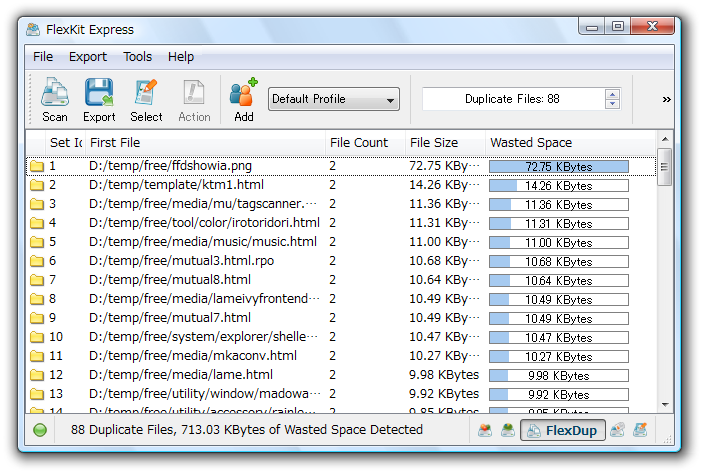Select the irotoridori.html file path
The image size is (701, 473).
pos(204,223)
